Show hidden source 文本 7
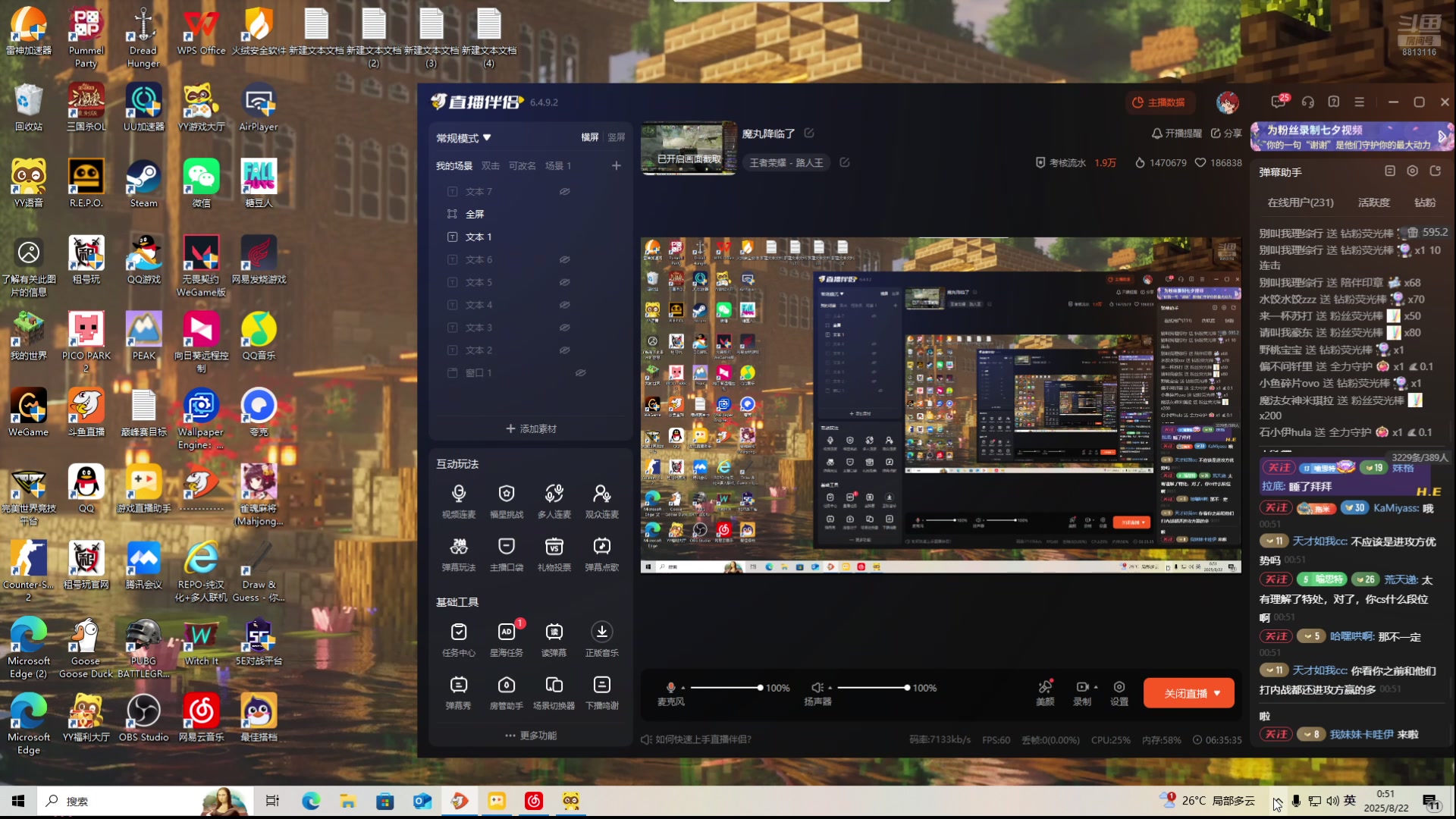 click(565, 191)
